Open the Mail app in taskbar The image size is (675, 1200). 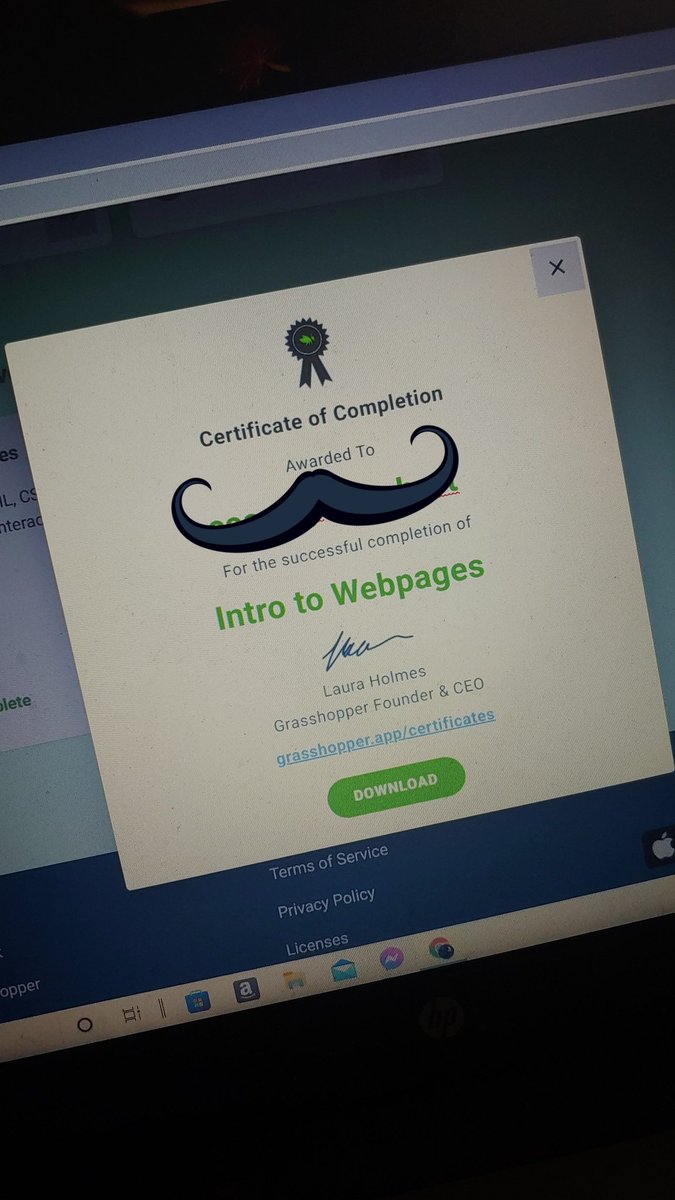pyautogui.click(x=344, y=968)
